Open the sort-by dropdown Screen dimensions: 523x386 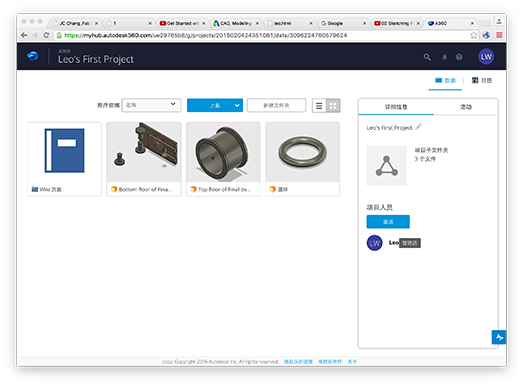(x=151, y=105)
